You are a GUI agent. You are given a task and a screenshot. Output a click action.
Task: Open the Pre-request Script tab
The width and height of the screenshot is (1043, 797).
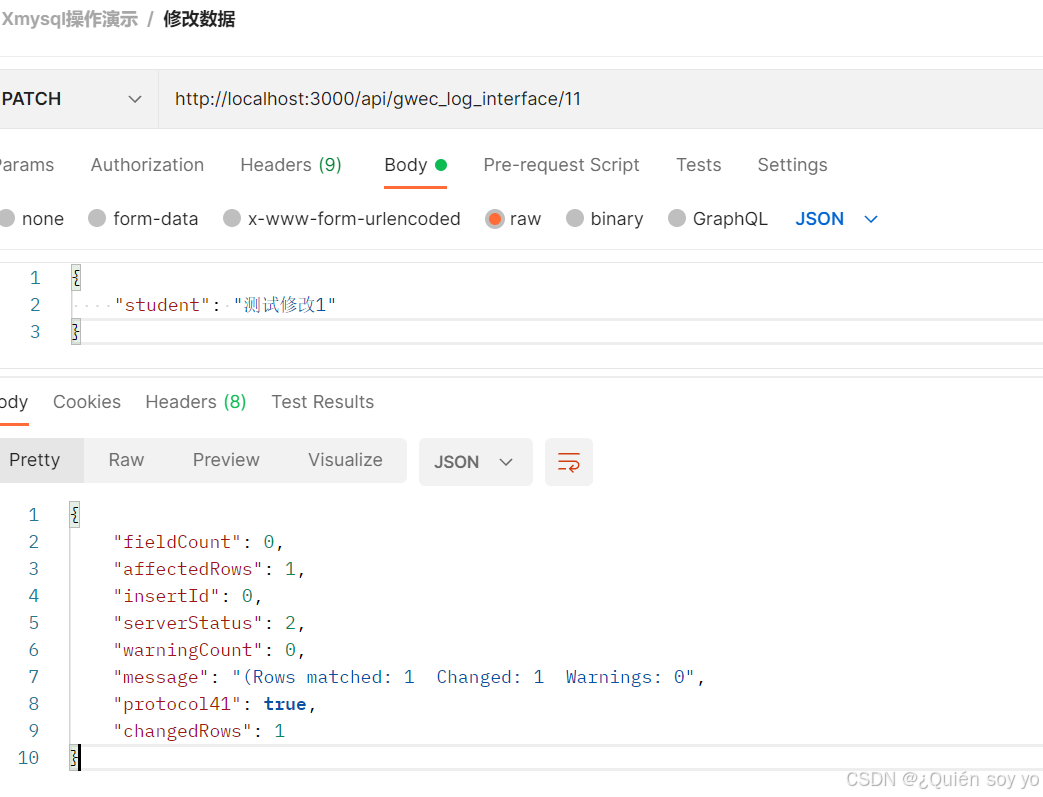pos(561,165)
